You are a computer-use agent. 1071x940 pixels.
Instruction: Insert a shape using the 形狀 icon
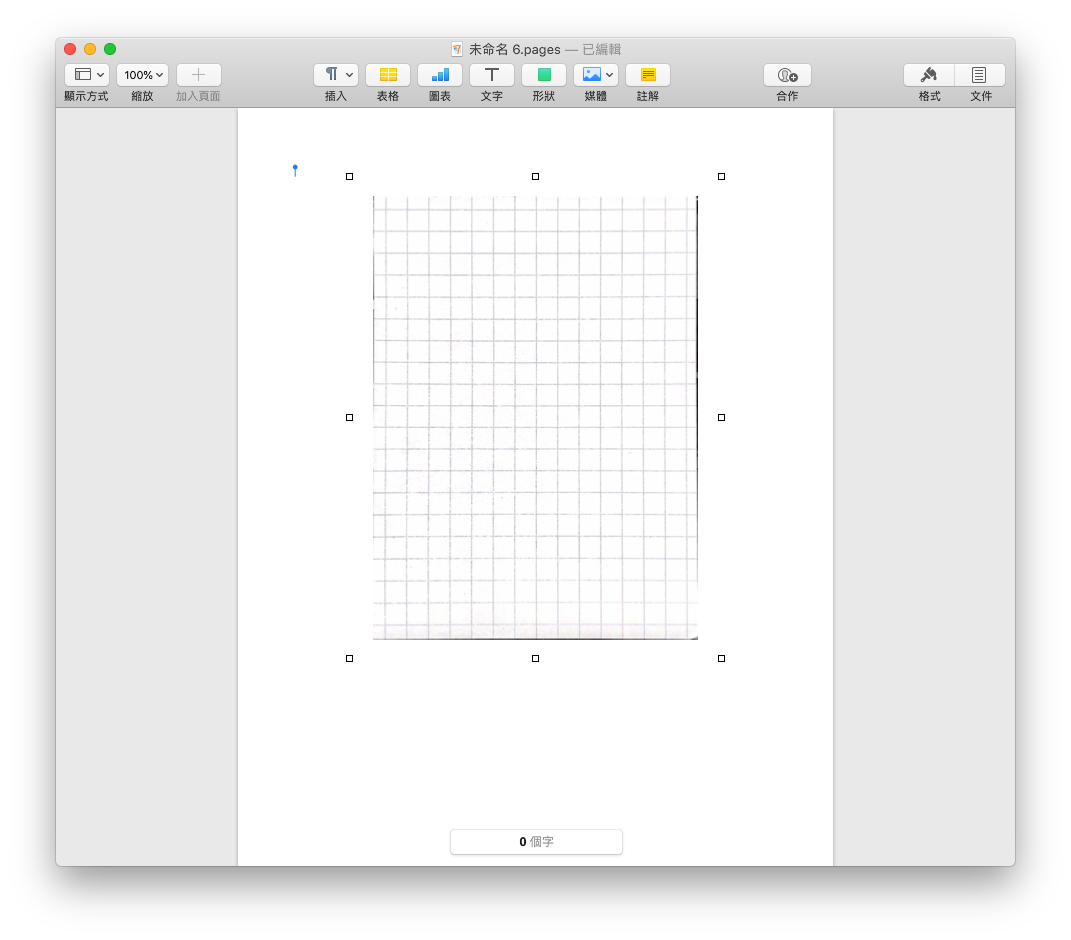pyautogui.click(x=544, y=74)
